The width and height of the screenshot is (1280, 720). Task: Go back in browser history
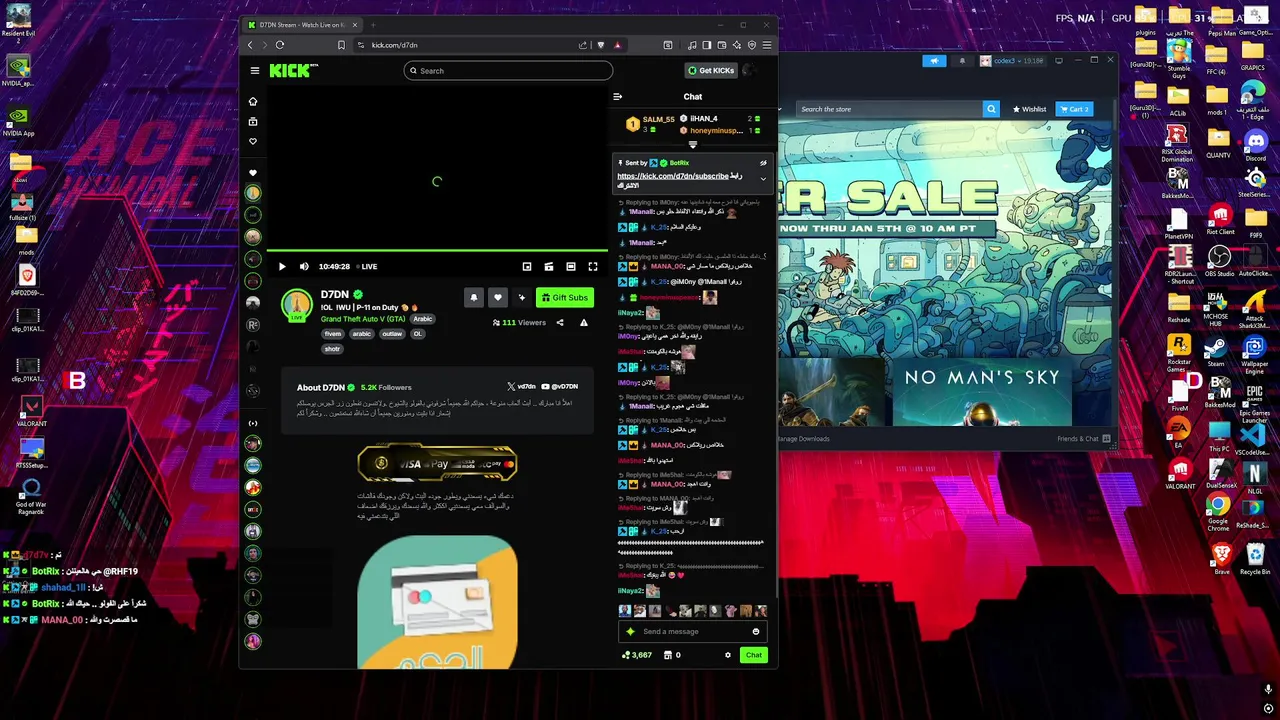tap(250, 45)
